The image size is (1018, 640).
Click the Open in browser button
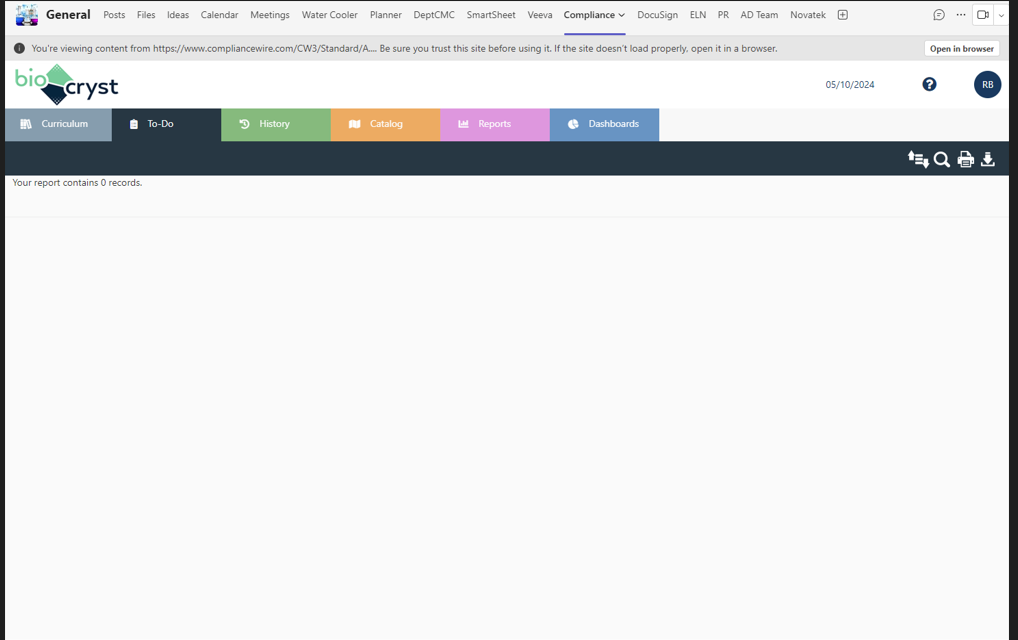point(961,47)
